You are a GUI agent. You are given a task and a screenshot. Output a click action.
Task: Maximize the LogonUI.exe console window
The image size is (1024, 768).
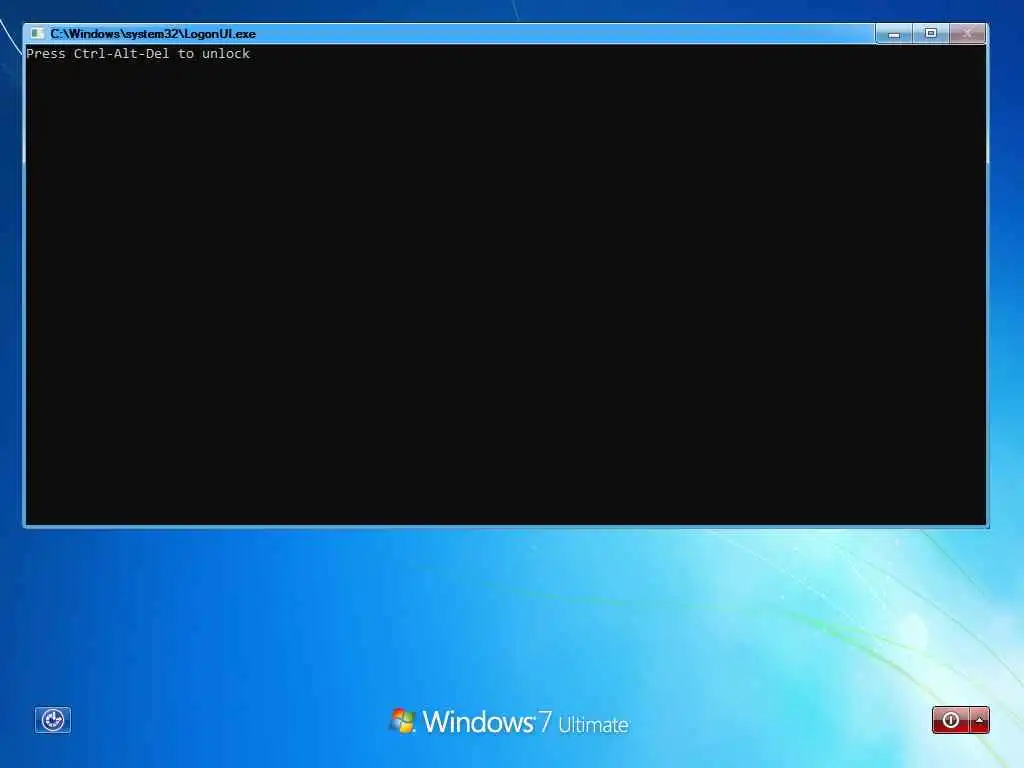931,34
